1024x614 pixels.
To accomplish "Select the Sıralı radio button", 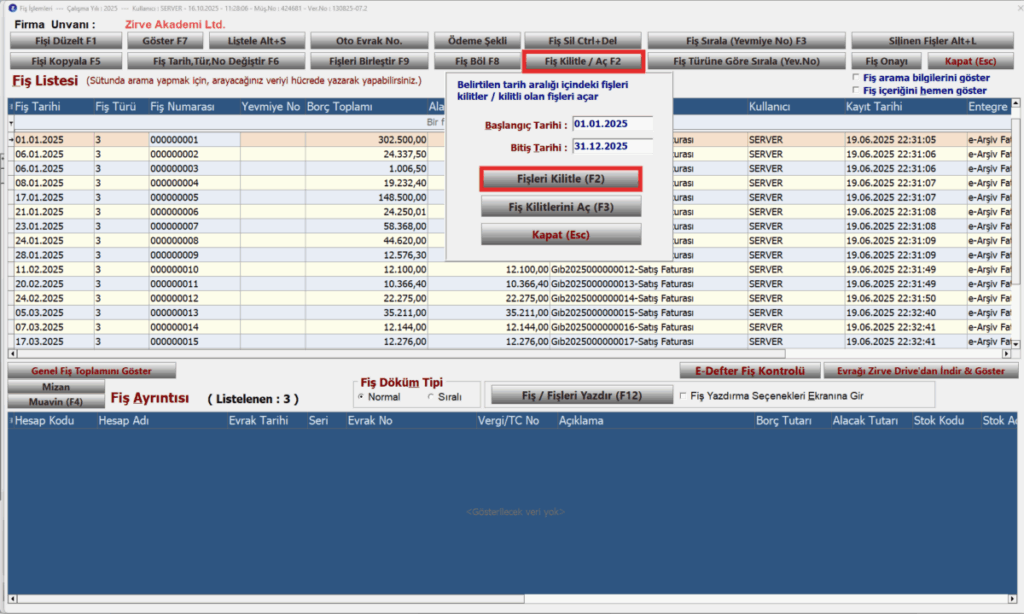I will pyautogui.click(x=430, y=397).
